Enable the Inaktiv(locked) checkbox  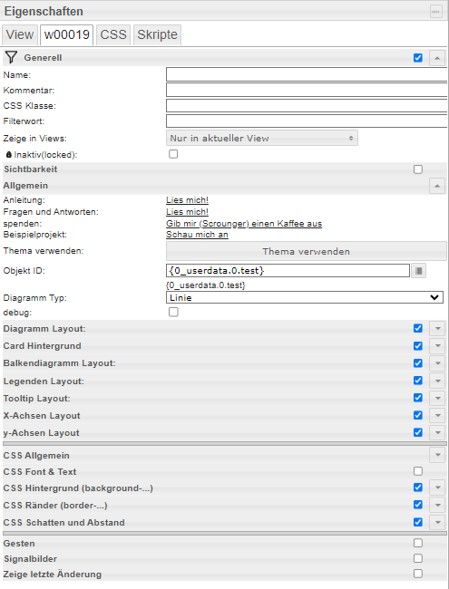173,154
